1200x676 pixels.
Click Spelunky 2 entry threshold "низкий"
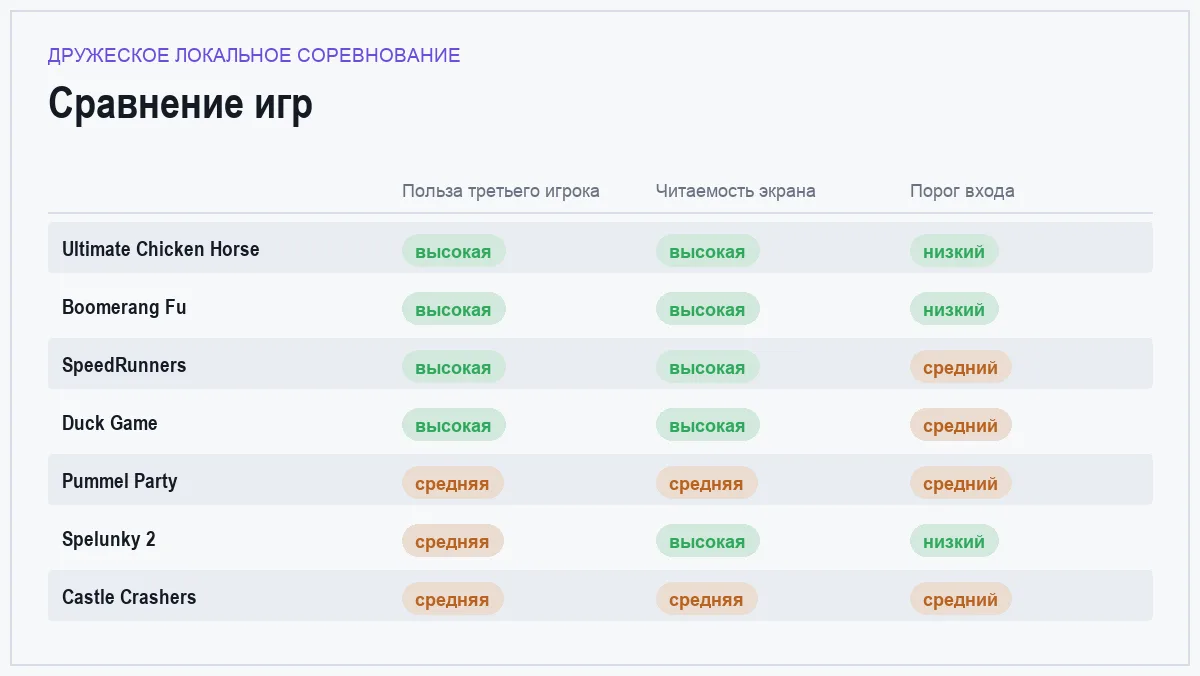click(x=954, y=541)
